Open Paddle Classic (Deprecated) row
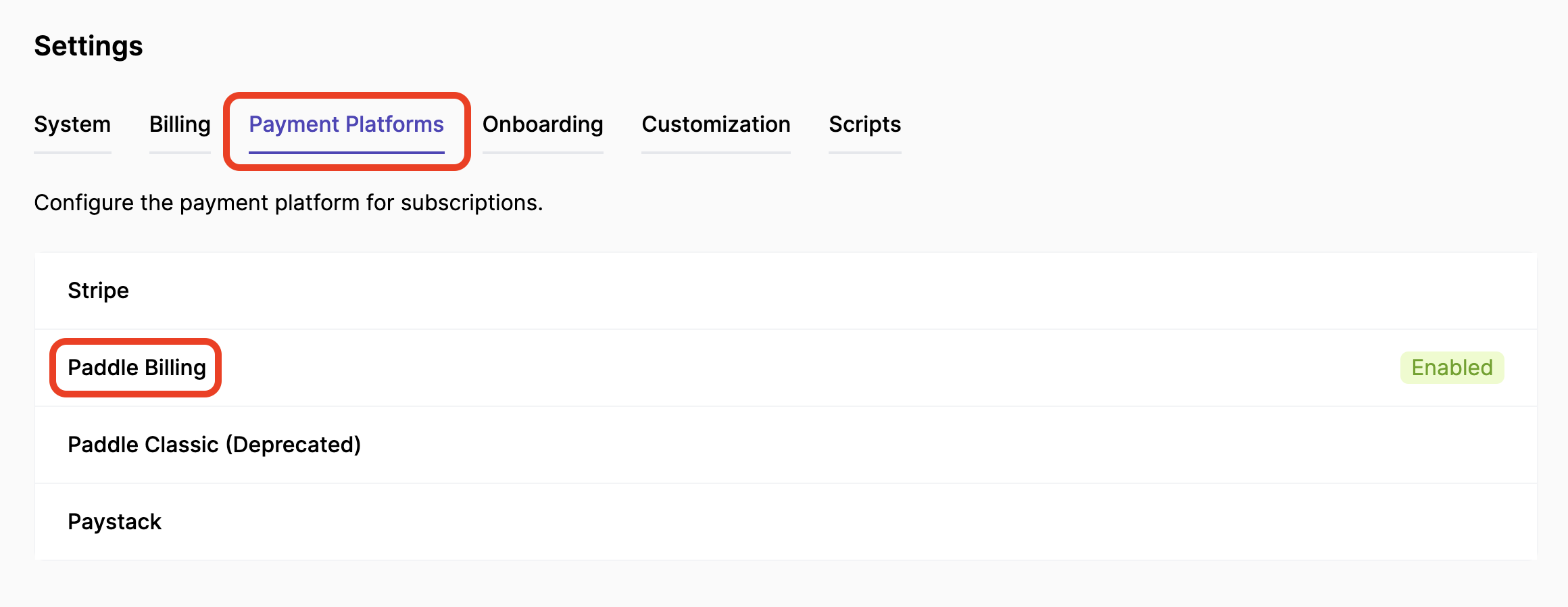Viewport: 1568px width, 607px height. [786, 445]
